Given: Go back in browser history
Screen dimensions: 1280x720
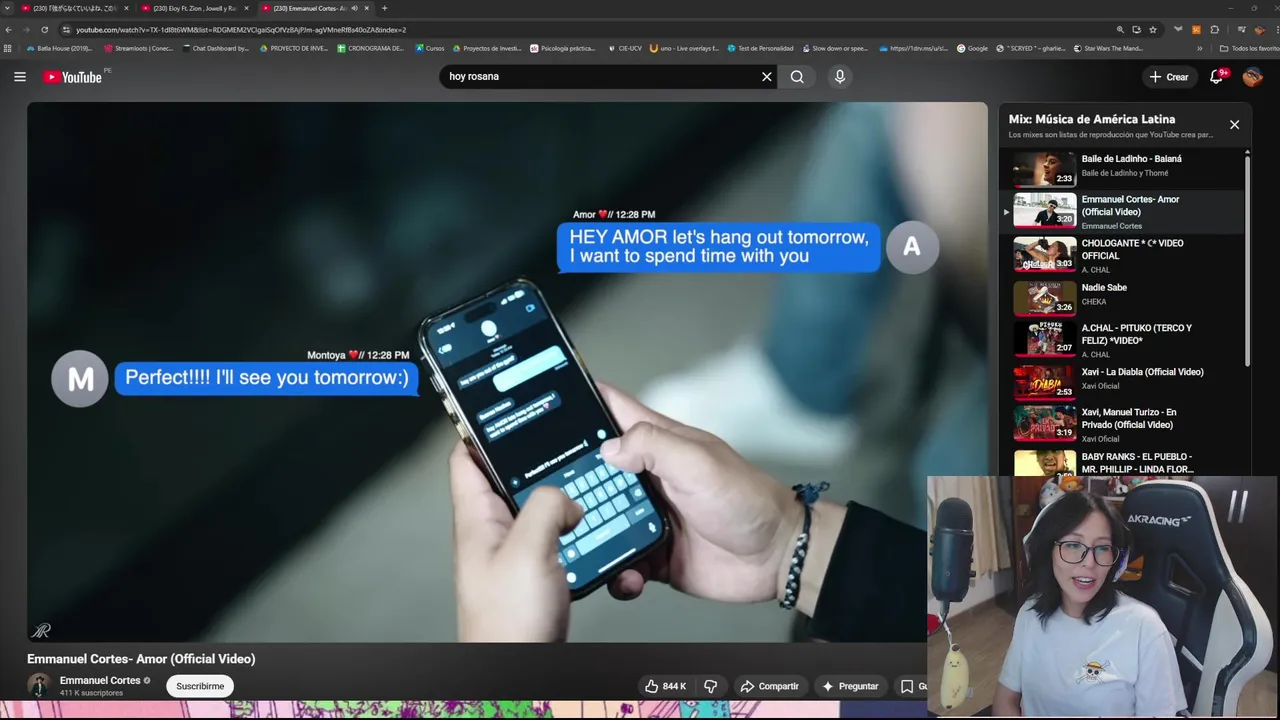Looking at the screenshot, I should (9, 30).
